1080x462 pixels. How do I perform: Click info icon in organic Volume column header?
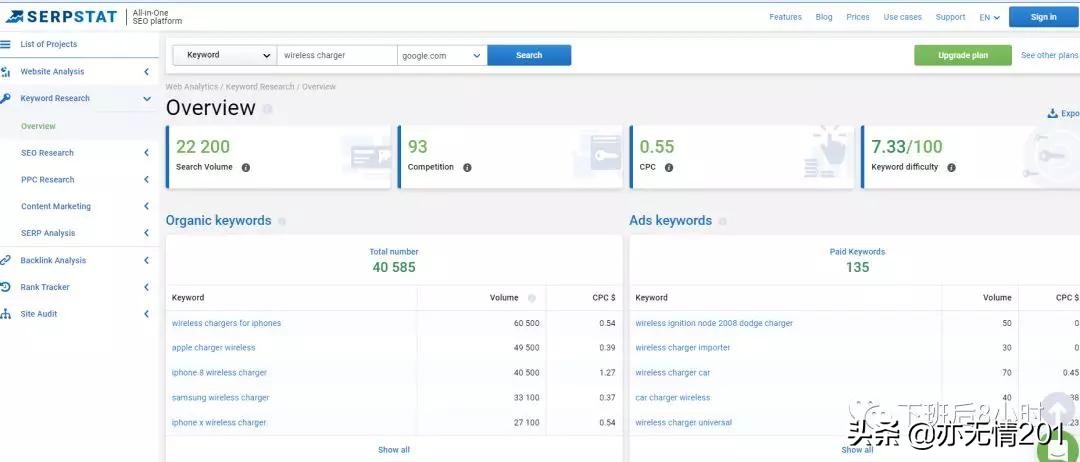[532, 298]
